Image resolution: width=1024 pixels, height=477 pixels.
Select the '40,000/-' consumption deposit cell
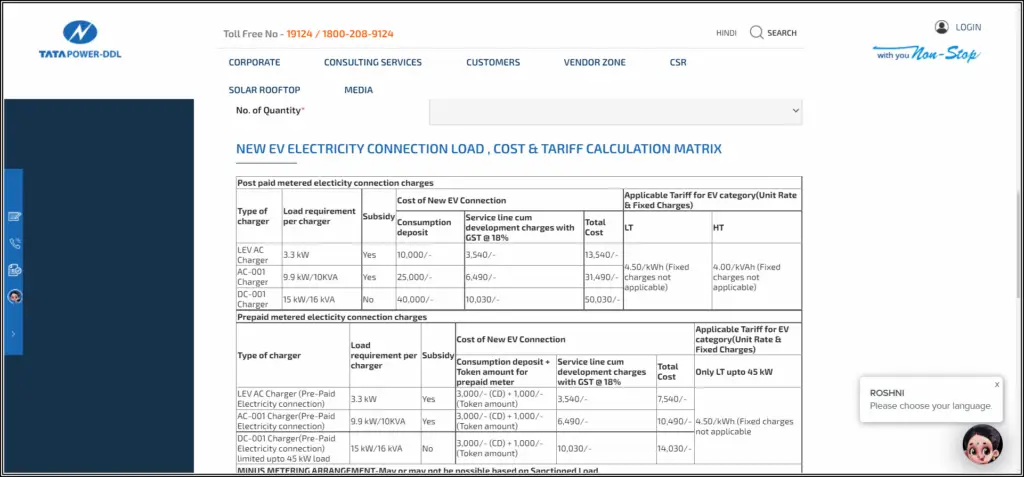click(430, 299)
